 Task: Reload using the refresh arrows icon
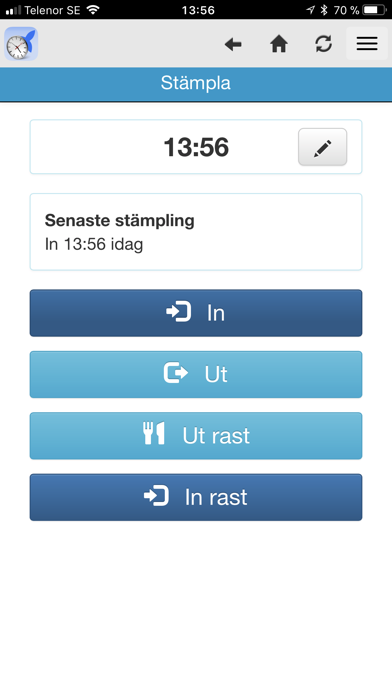[324, 44]
